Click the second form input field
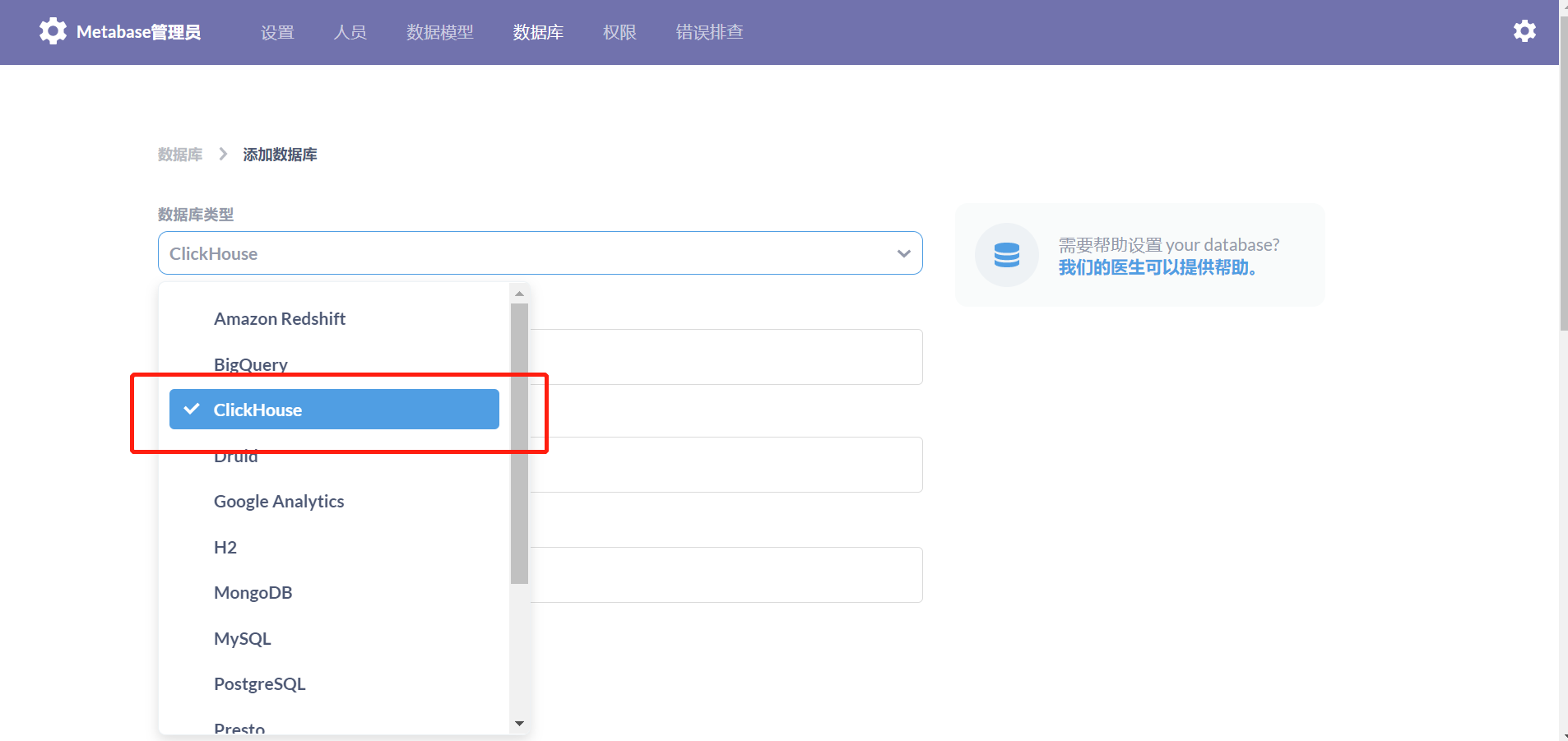The width and height of the screenshot is (1568, 741). [726, 465]
